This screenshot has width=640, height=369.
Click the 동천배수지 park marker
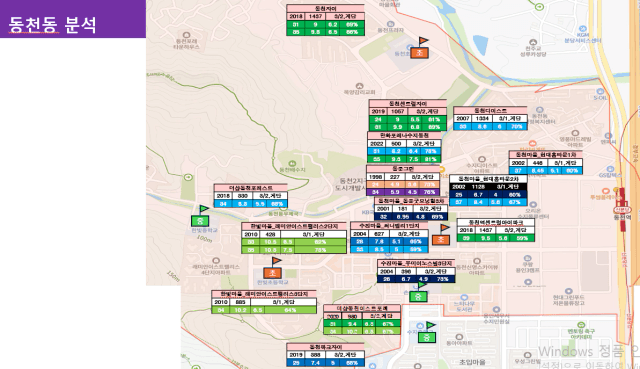[292, 164]
